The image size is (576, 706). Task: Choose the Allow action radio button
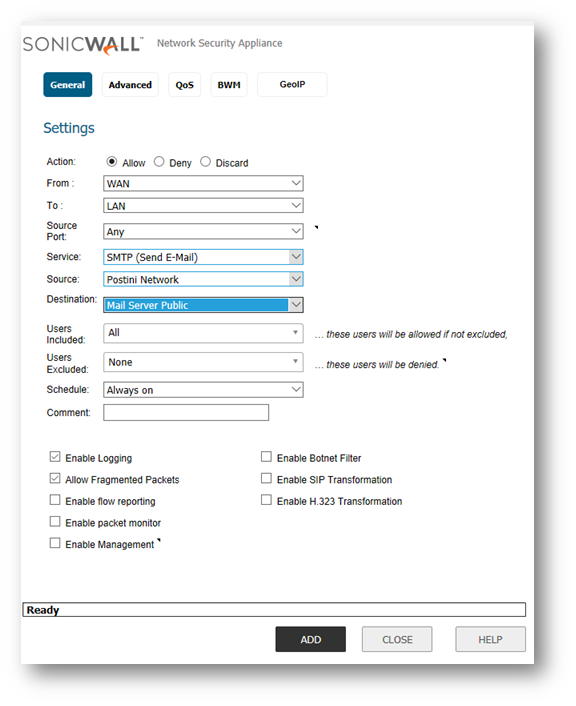click(112, 162)
